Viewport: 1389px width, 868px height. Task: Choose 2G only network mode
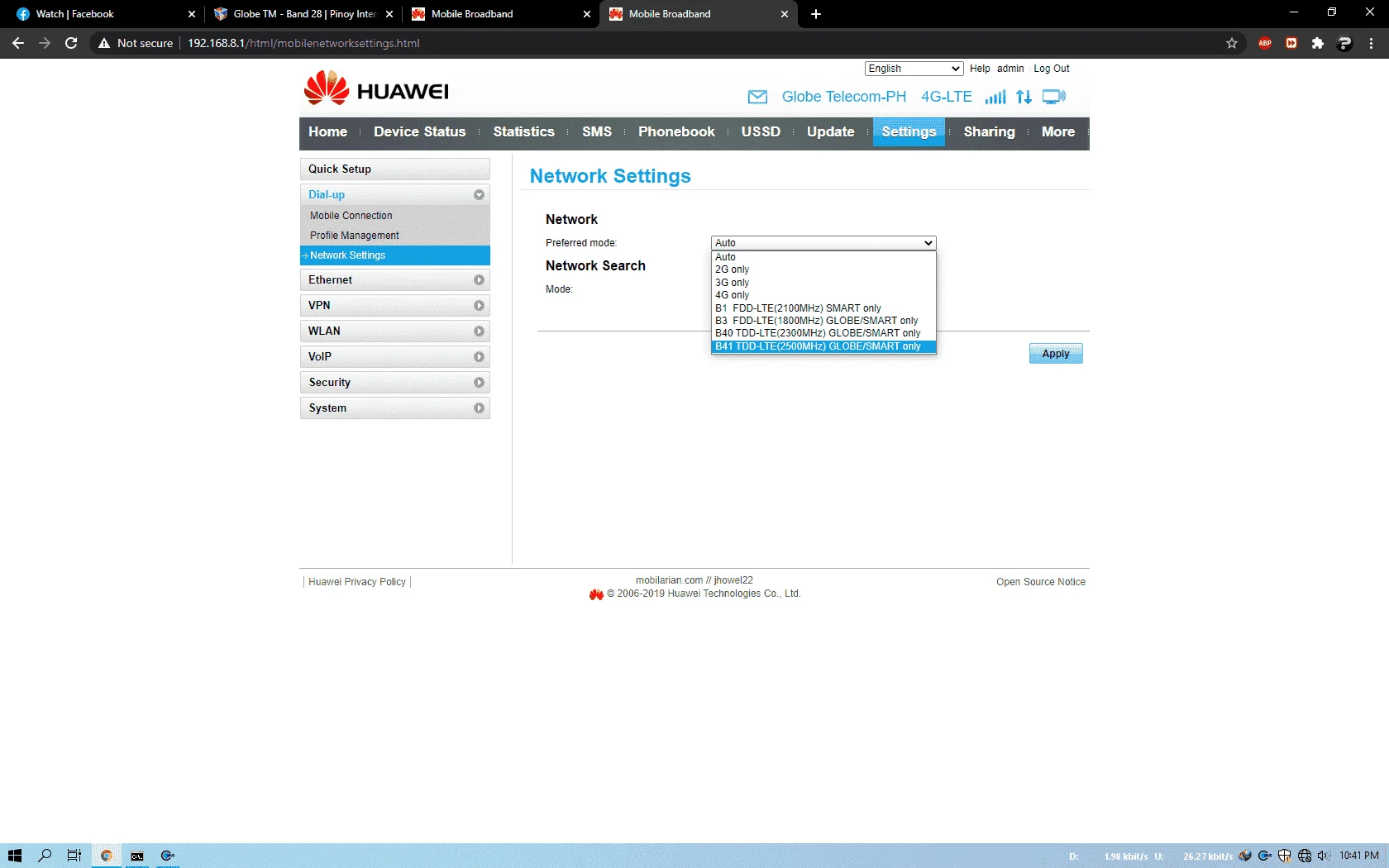point(823,269)
